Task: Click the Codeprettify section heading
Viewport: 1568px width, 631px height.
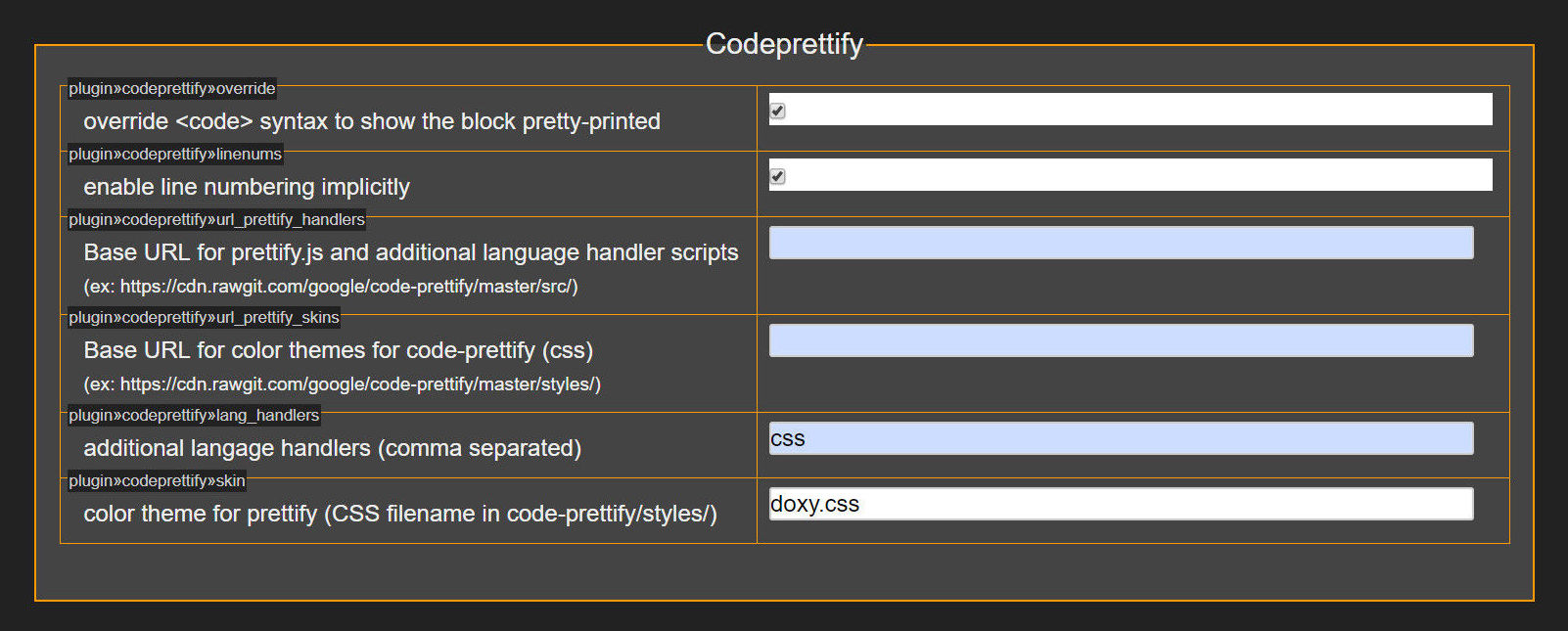Action: click(x=784, y=44)
